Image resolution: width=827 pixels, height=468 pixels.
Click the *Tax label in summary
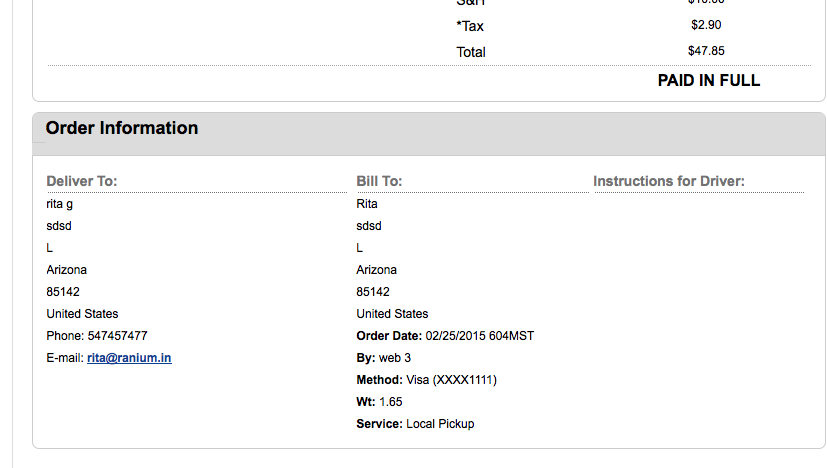click(x=470, y=26)
